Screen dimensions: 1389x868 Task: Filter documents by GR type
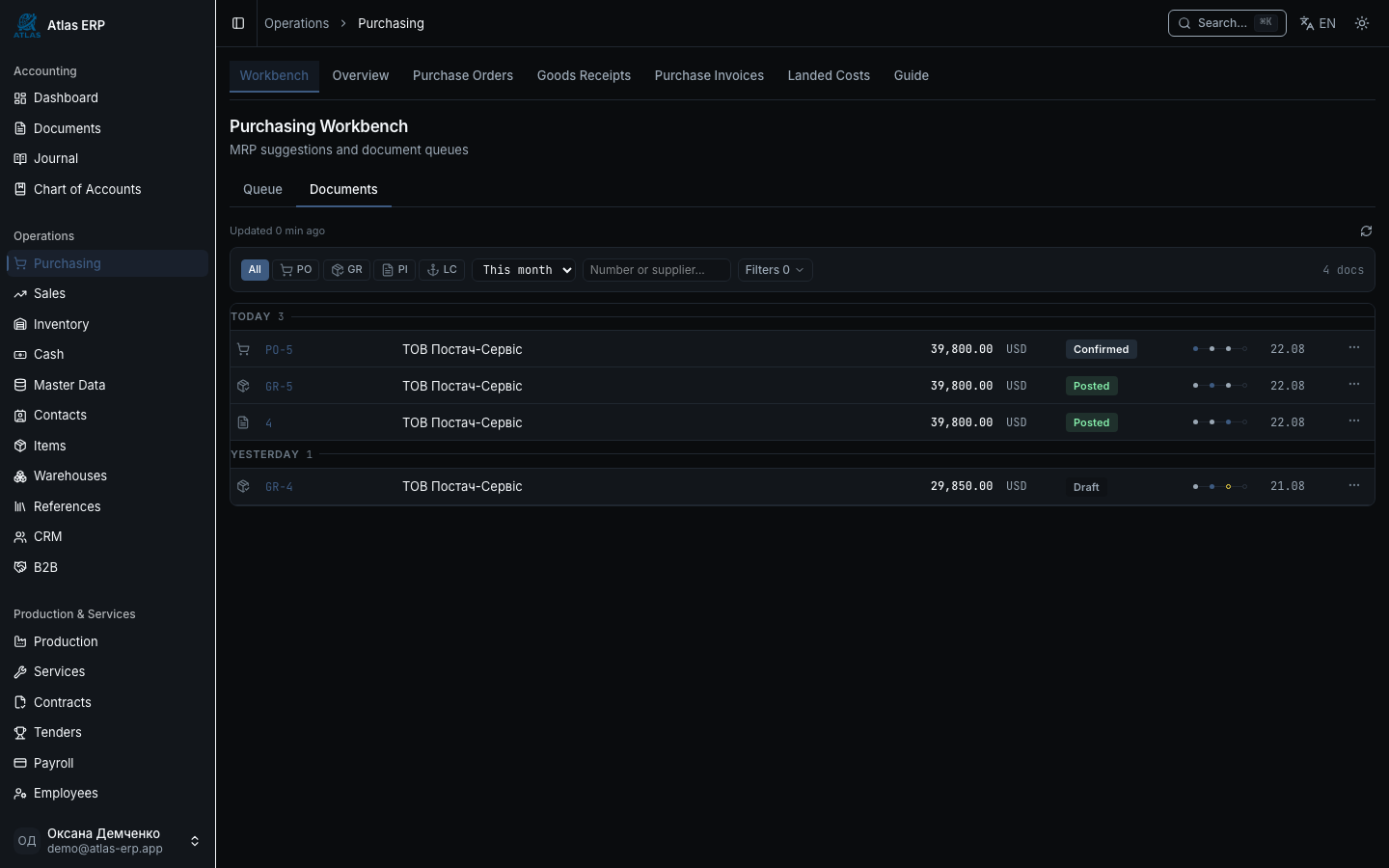click(347, 270)
